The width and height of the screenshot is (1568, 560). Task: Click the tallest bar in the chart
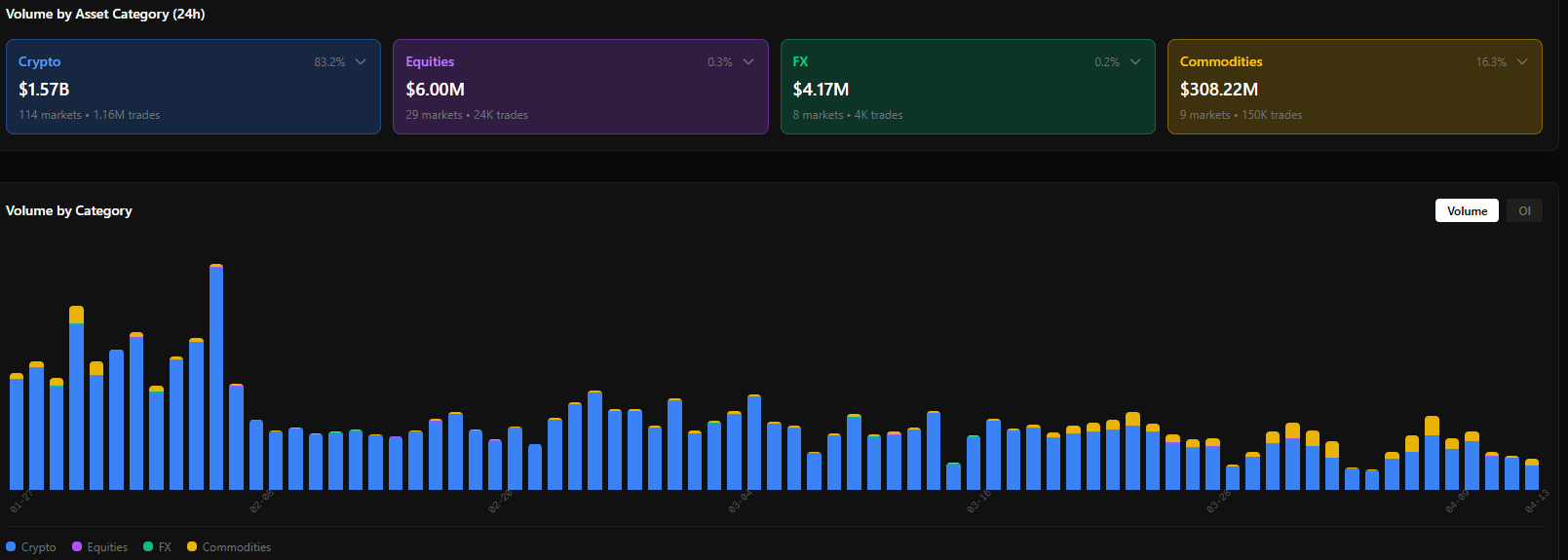[216, 380]
